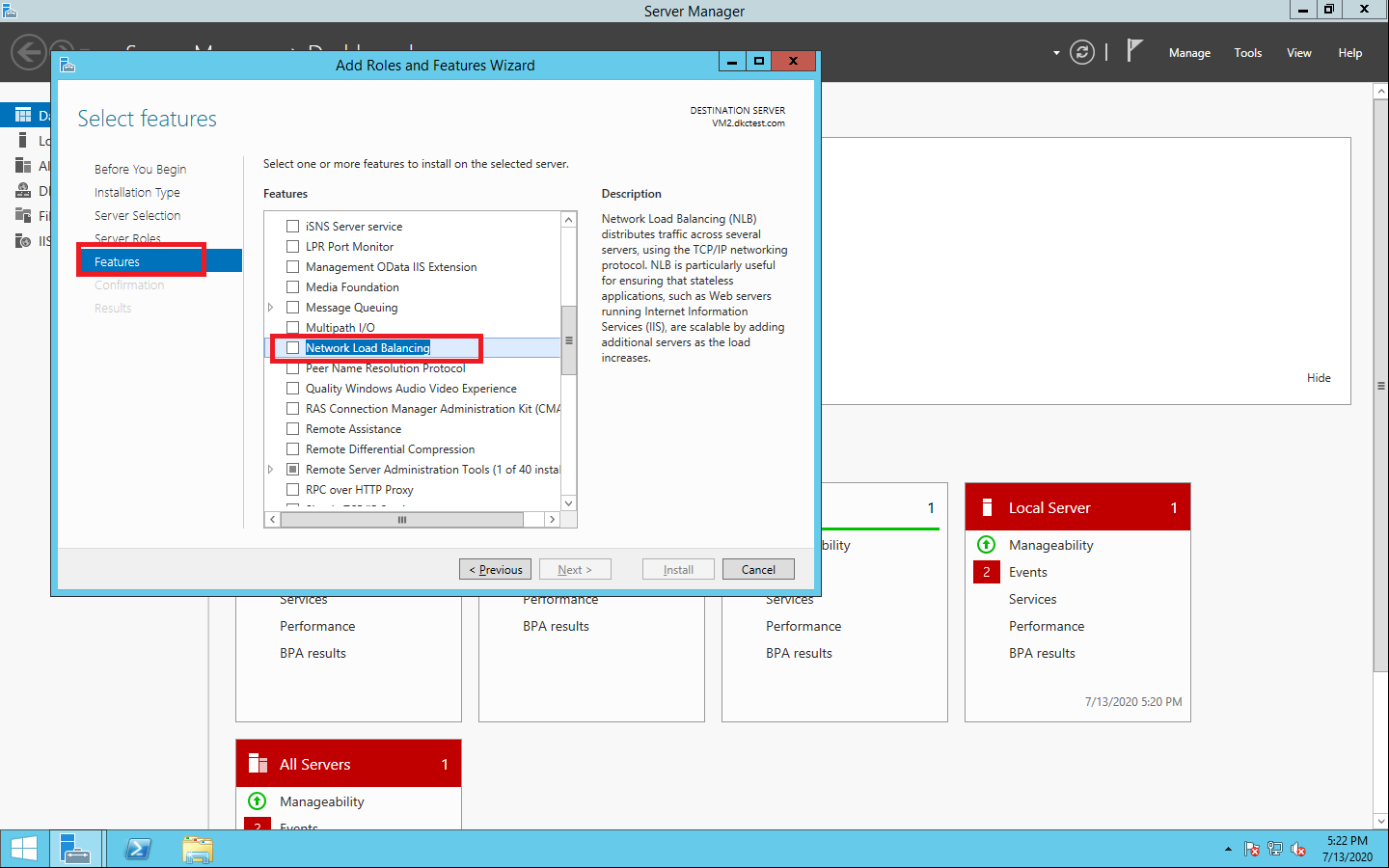Screen dimensions: 1389x868
Task: Open File Explorer from the taskbar
Action: click(x=198, y=849)
